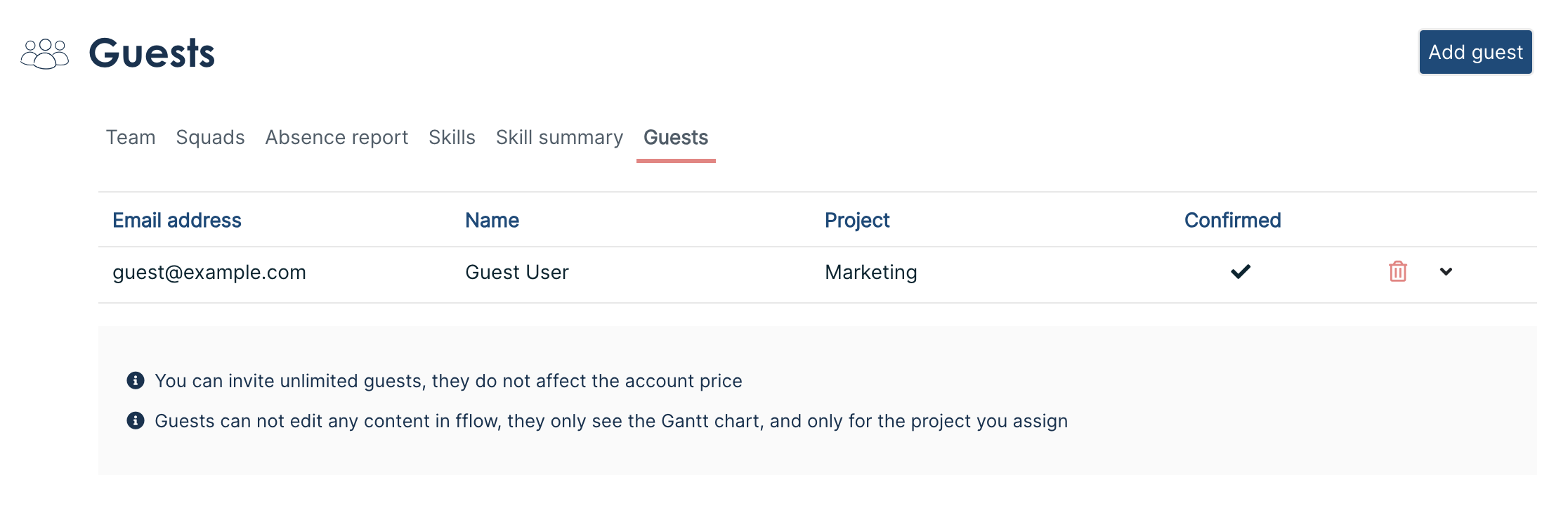Viewport: 1568px width, 506px height.
Task: Go to the Skills tab
Action: coord(452,137)
